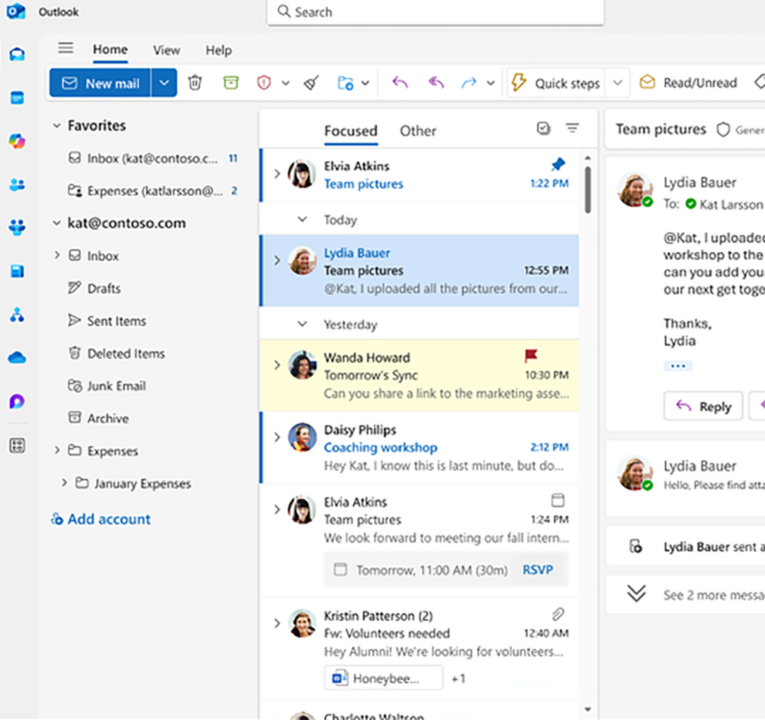Open the Daisy Philips Coaching workshop email
Image resolution: width=765 pixels, height=720 pixels.
420,448
